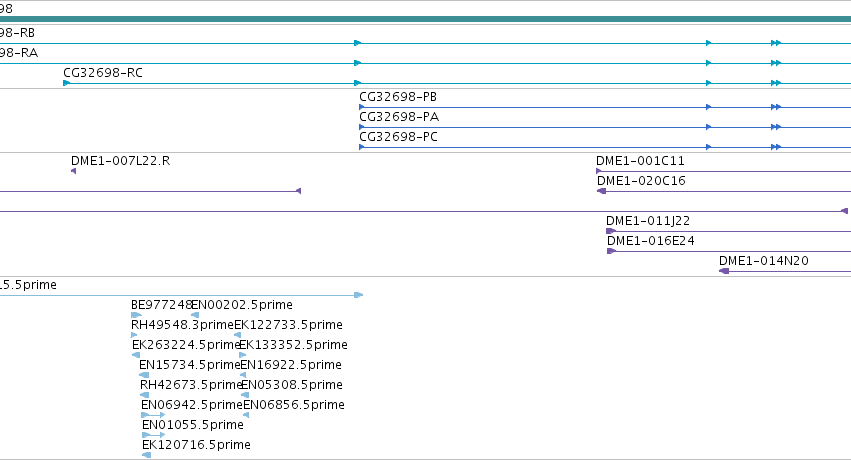
Task: Click the DME1-020C16 arrowhead glyph
Action: pyautogui.click(x=601, y=191)
